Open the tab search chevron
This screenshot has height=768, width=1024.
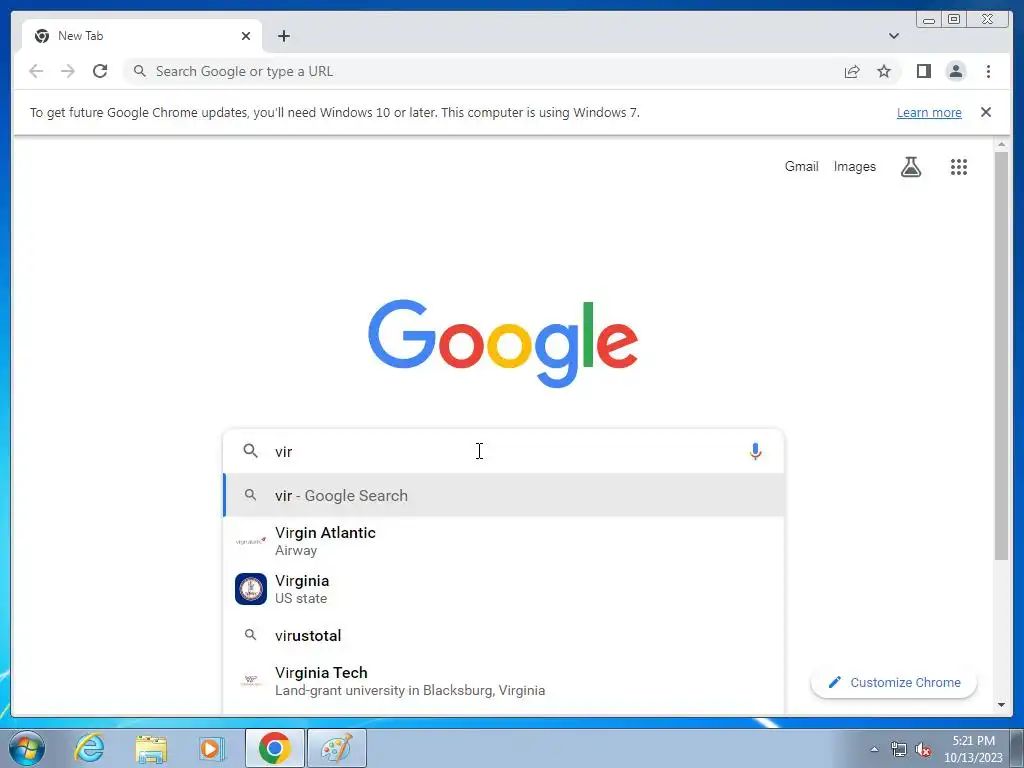coord(893,36)
